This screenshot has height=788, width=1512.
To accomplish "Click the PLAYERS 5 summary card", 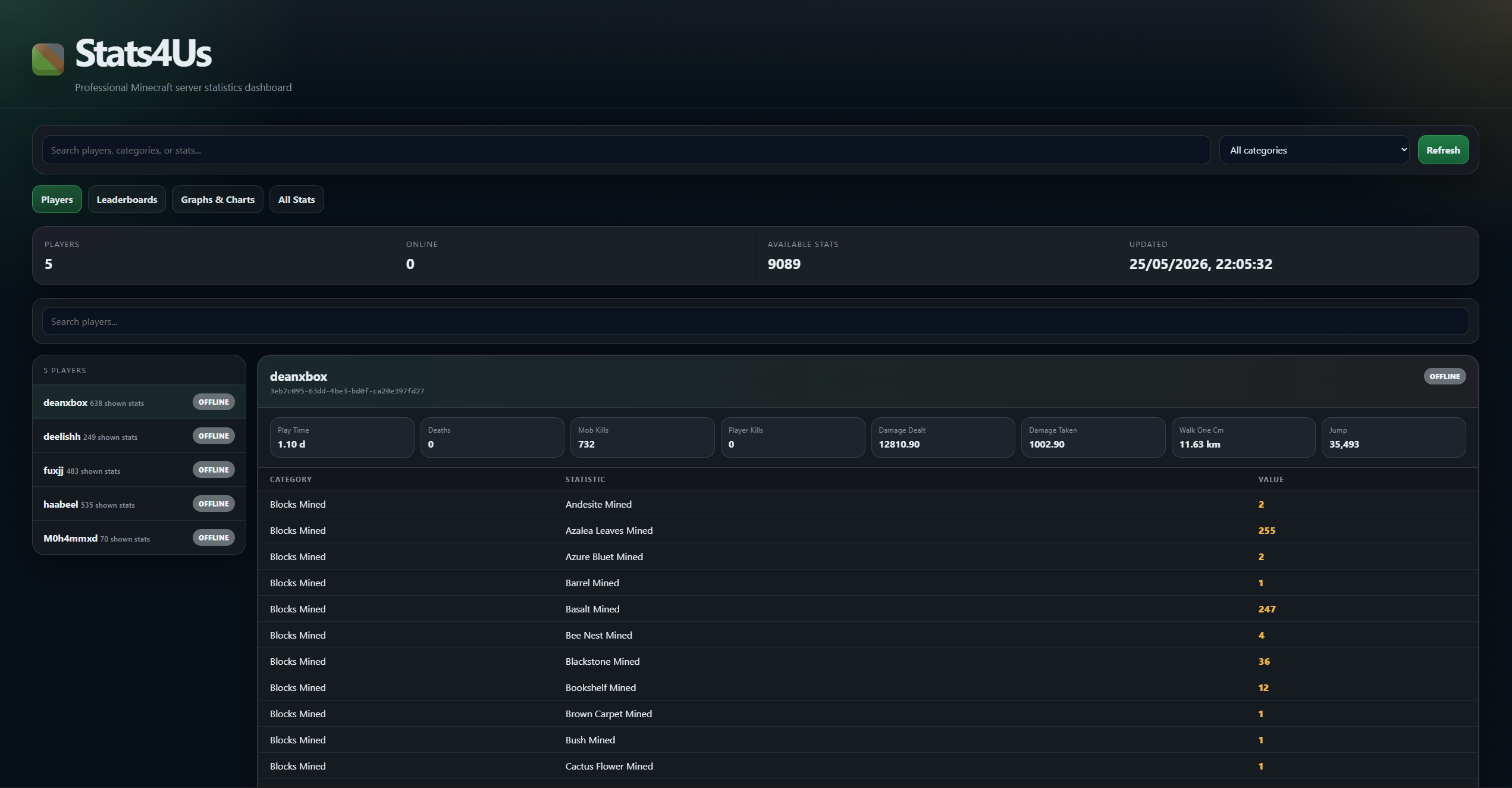I will [212, 255].
